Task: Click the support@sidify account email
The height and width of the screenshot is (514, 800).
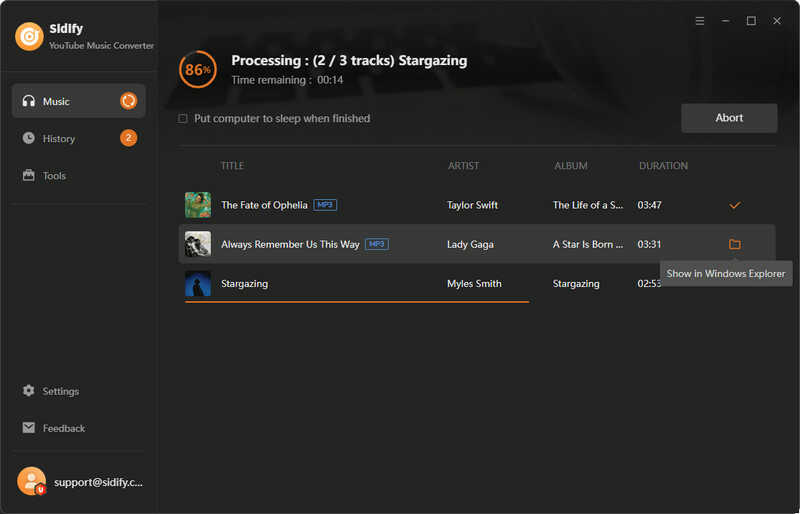Action: 98,482
